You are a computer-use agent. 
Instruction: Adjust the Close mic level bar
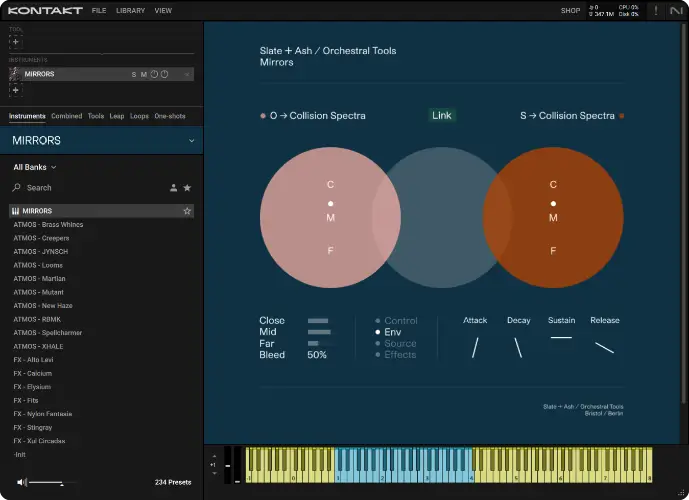[x=320, y=321]
